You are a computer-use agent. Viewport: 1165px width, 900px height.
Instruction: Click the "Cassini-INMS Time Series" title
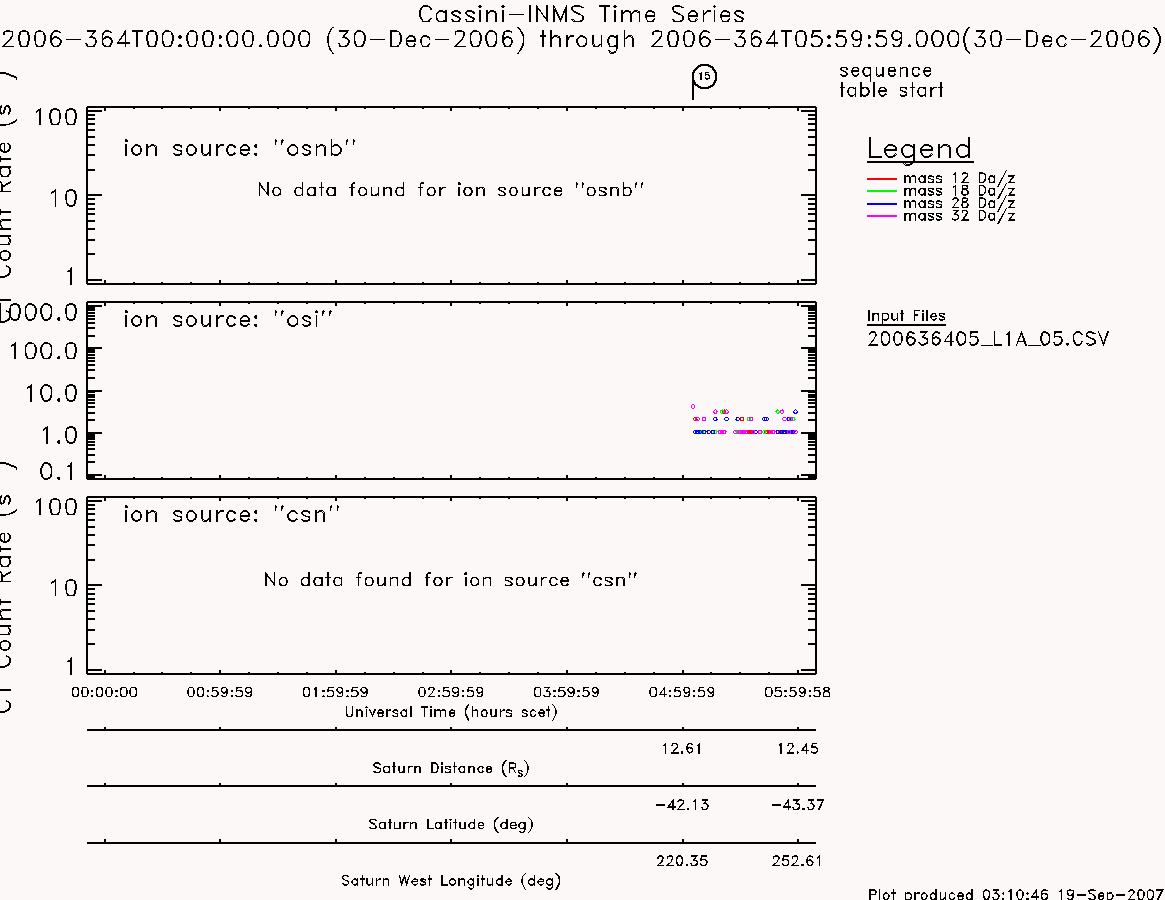click(x=581, y=14)
